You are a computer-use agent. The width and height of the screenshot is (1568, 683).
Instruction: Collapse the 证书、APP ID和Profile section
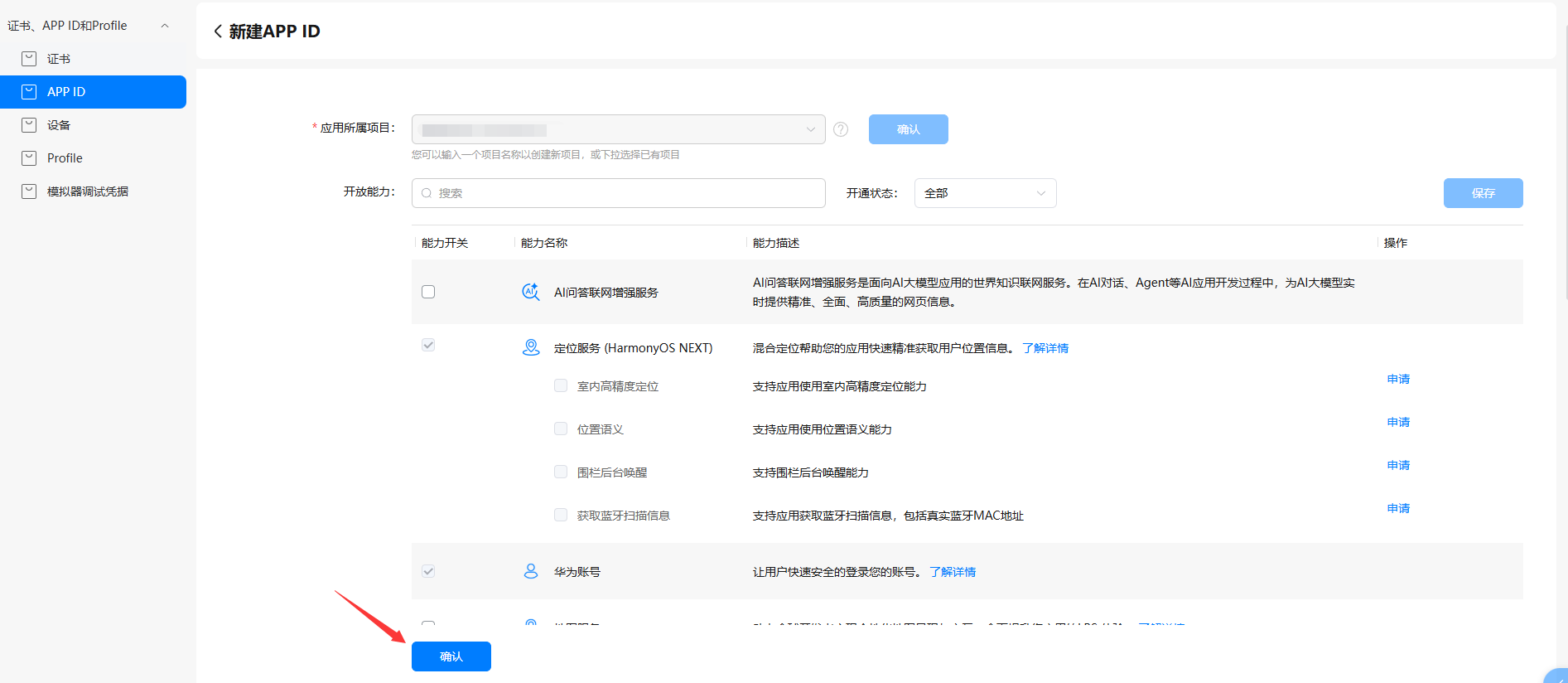coord(165,26)
